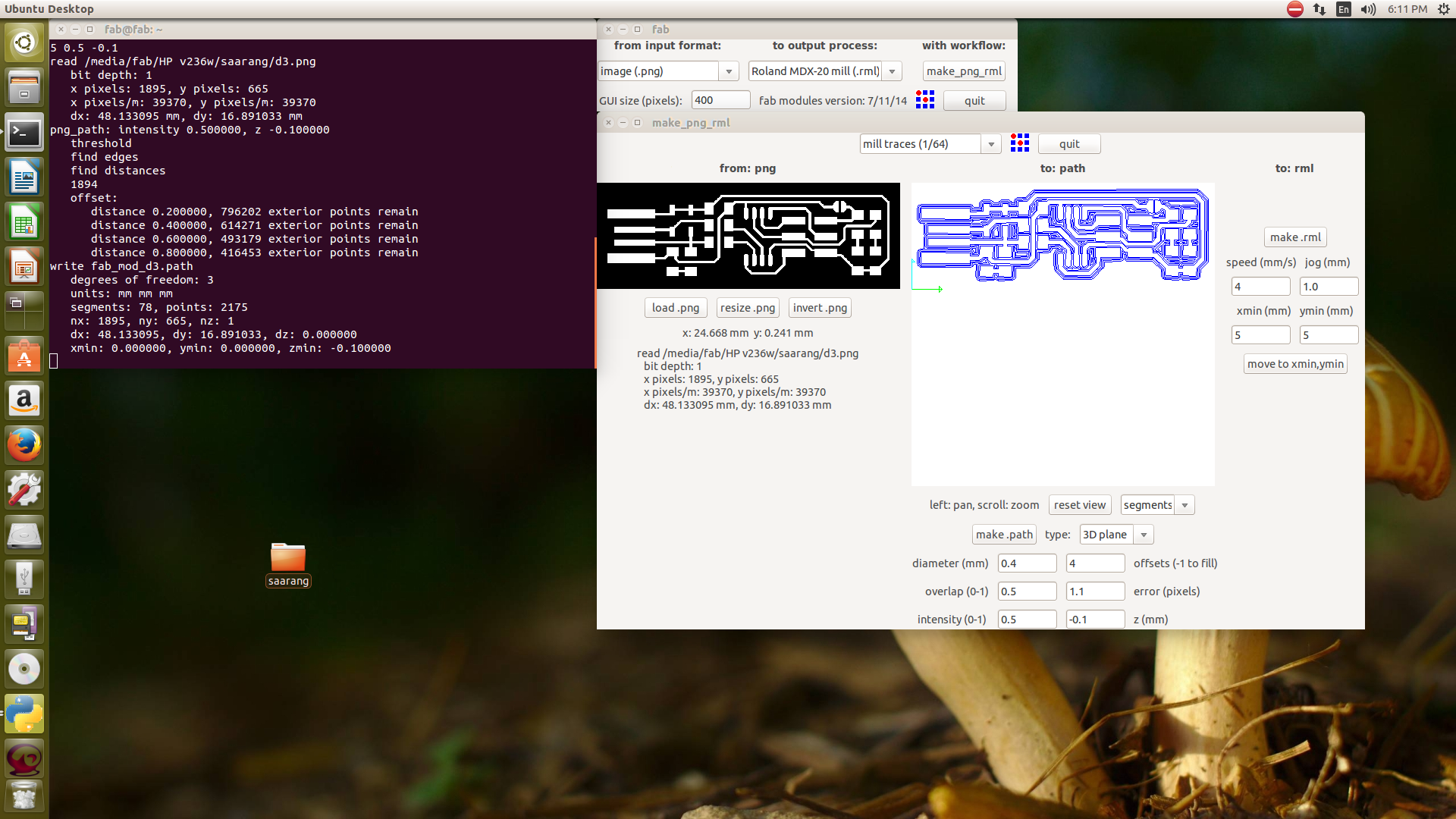Click the resize .png button
The image size is (1456, 819).
click(x=748, y=308)
